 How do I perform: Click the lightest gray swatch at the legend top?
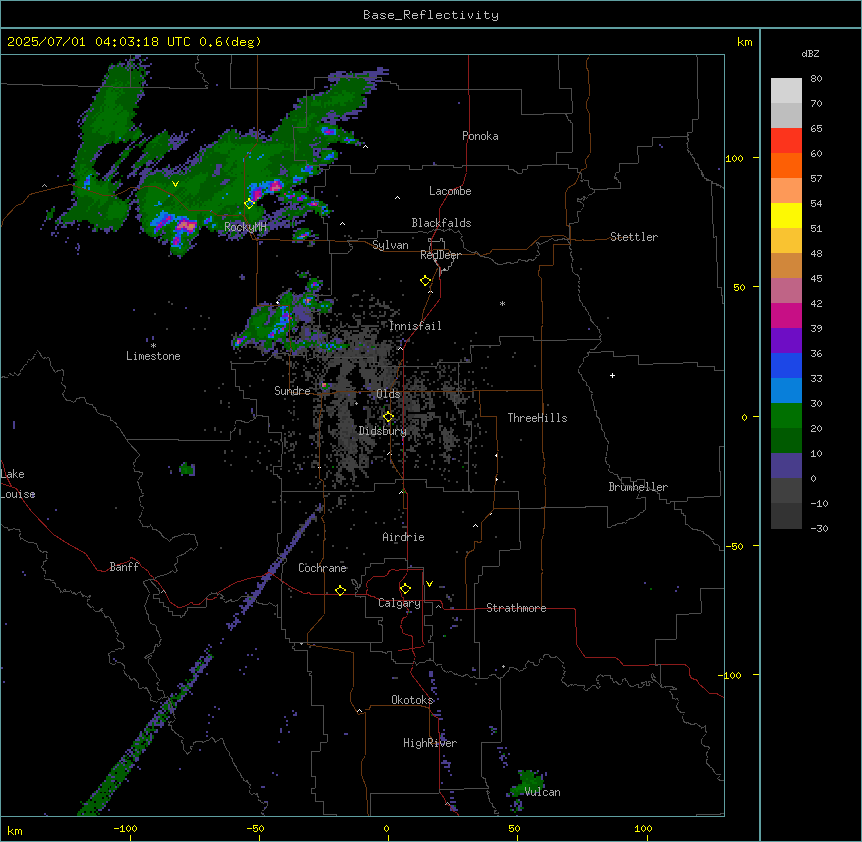pyautogui.click(x=786, y=90)
